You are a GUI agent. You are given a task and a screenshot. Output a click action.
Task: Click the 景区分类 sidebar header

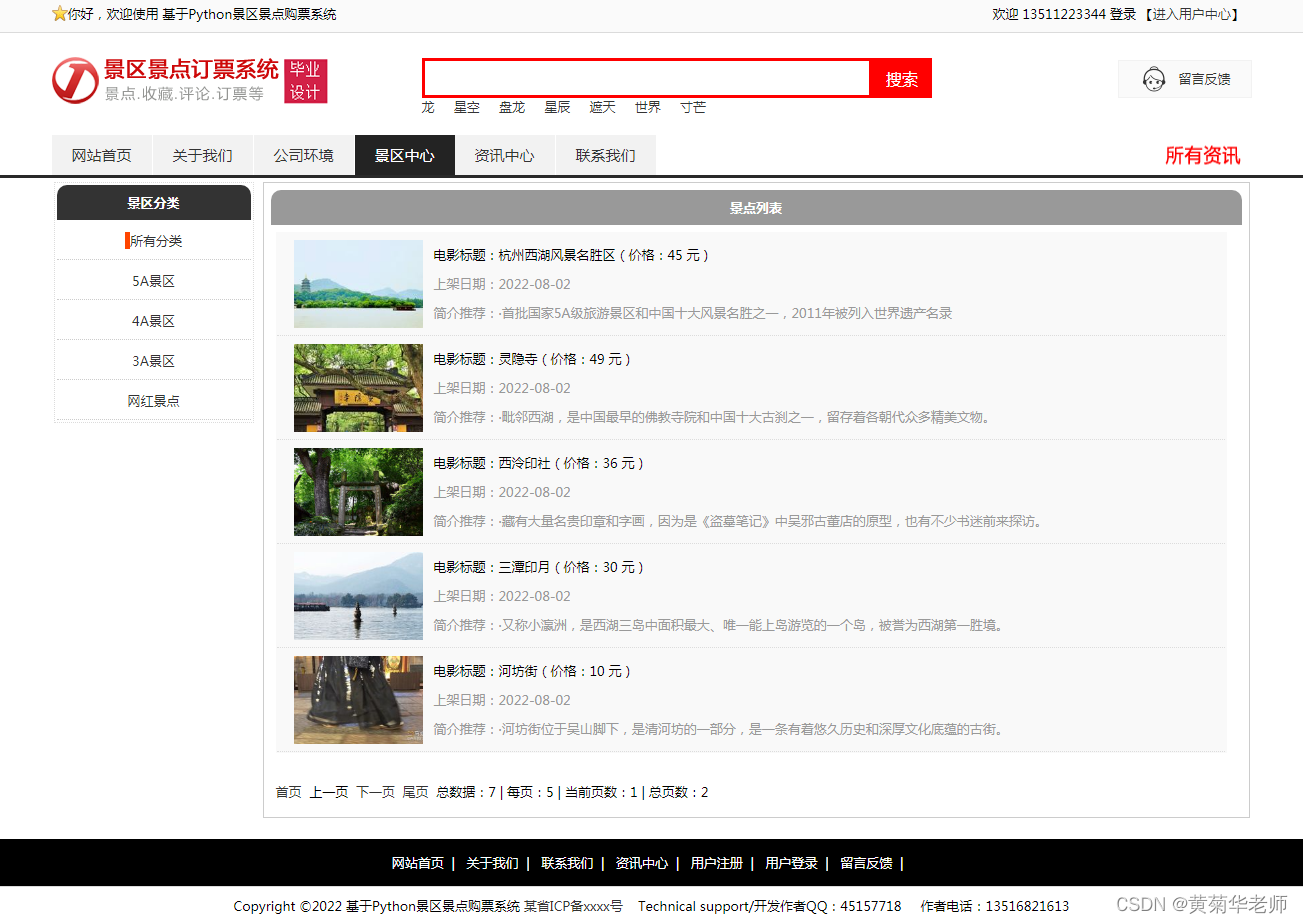[154, 203]
